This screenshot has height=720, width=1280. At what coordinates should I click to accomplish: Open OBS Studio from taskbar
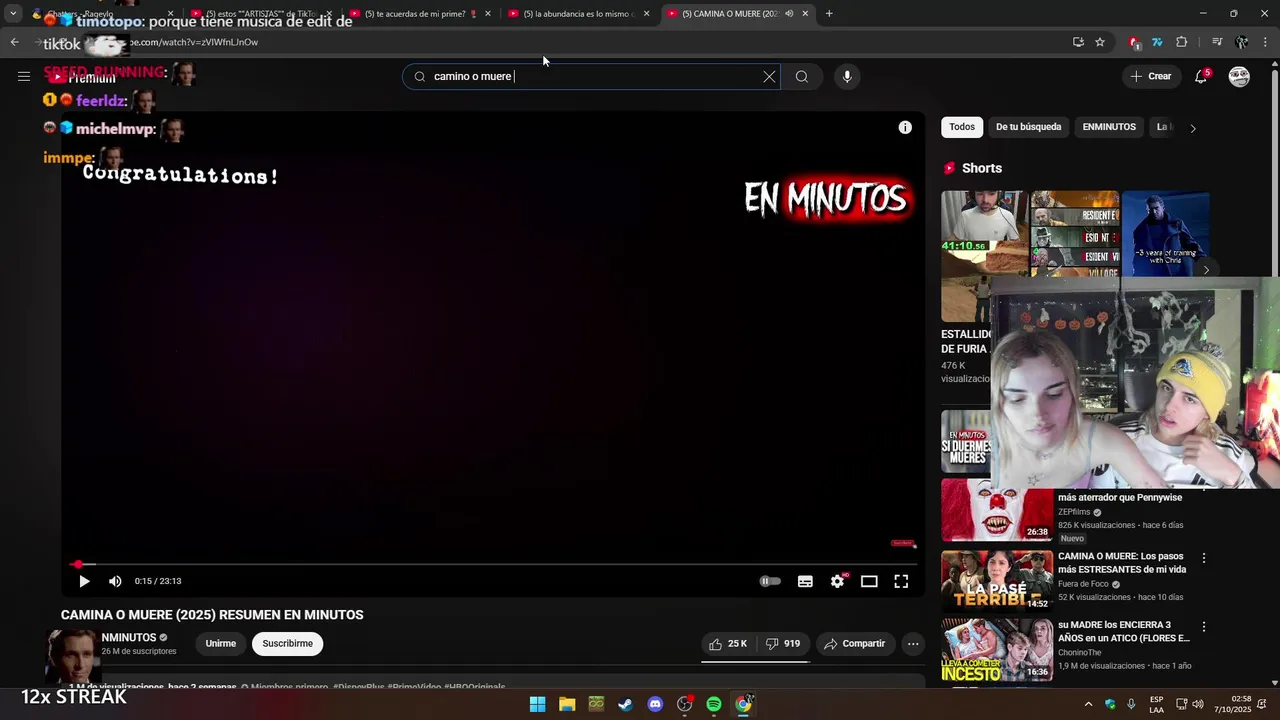(x=685, y=704)
